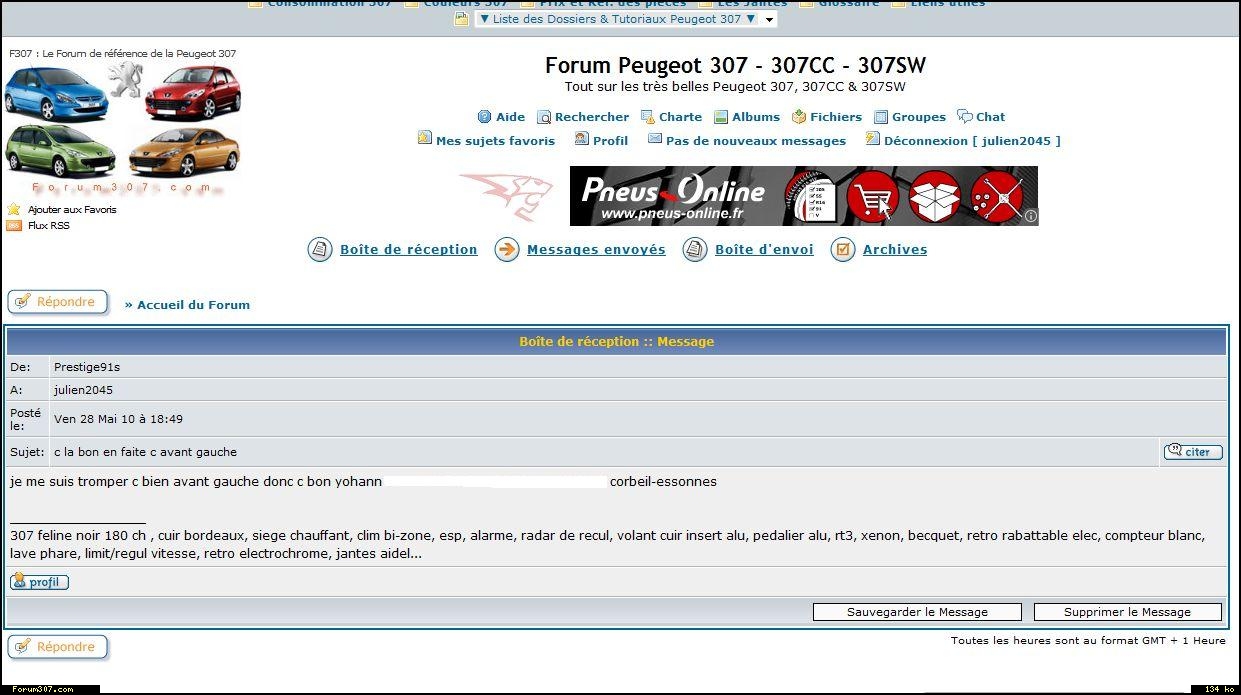Click Supprimer le Message button
Screen dimensions: 1241x695
click(1127, 612)
